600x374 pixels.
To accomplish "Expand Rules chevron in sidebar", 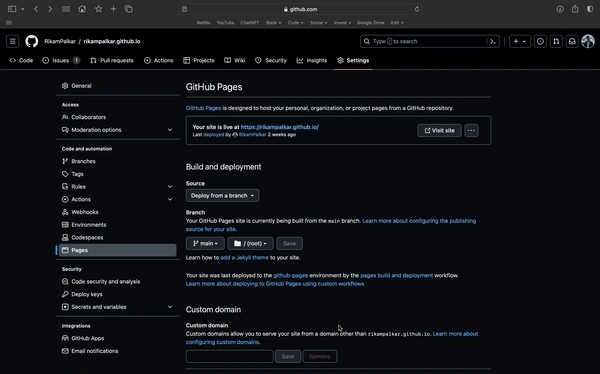I will (170, 187).
